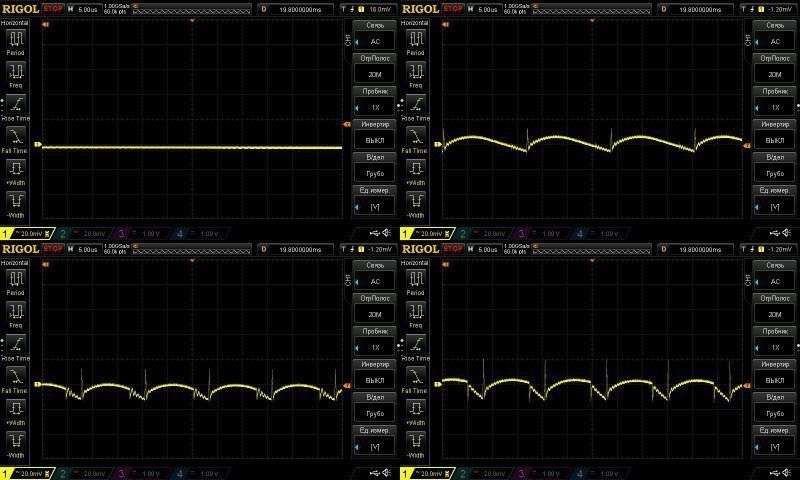Toggle ОгрПолос 20M limit in top-left scope screen
Image resolution: width=800 pixels, height=480 pixels.
click(375, 69)
